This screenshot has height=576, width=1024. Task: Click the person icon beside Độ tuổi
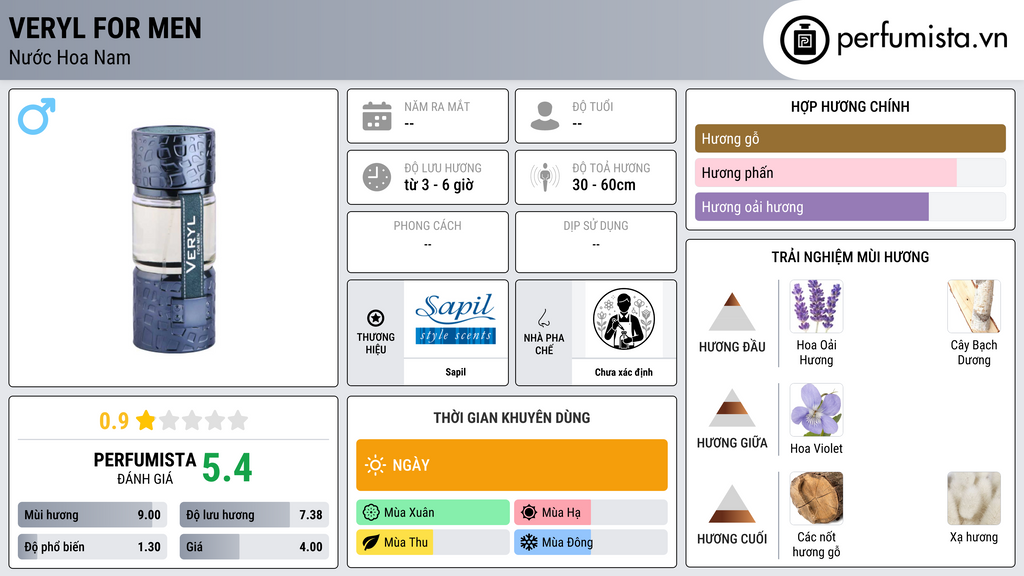[x=545, y=116]
